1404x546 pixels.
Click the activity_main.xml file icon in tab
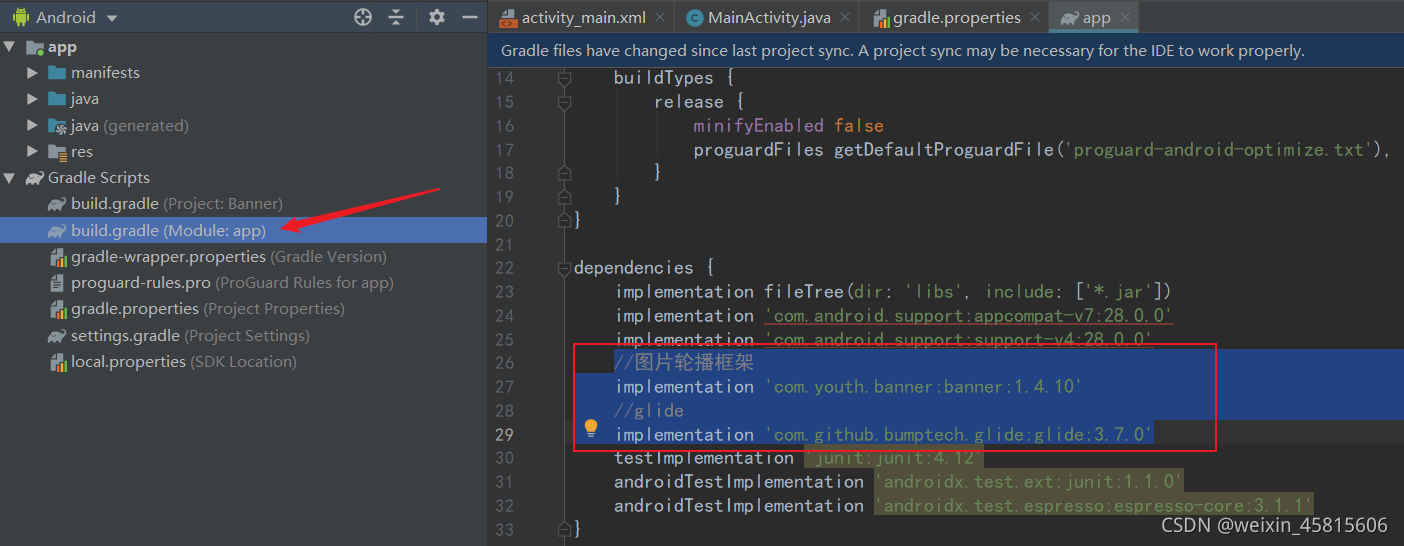coord(507,18)
